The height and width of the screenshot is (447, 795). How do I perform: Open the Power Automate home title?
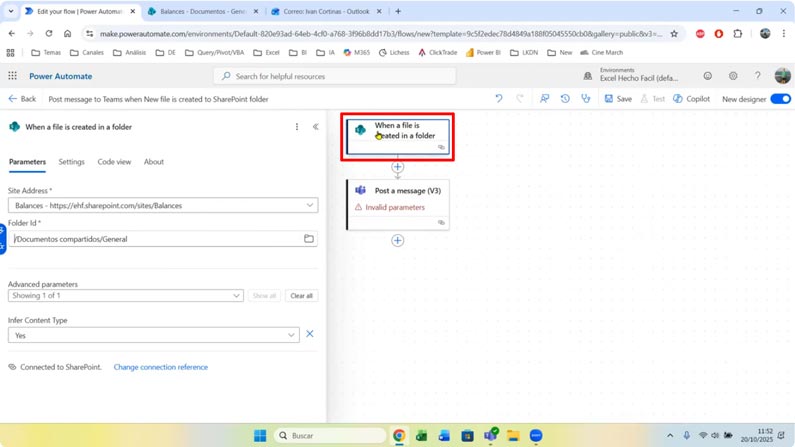point(60,76)
